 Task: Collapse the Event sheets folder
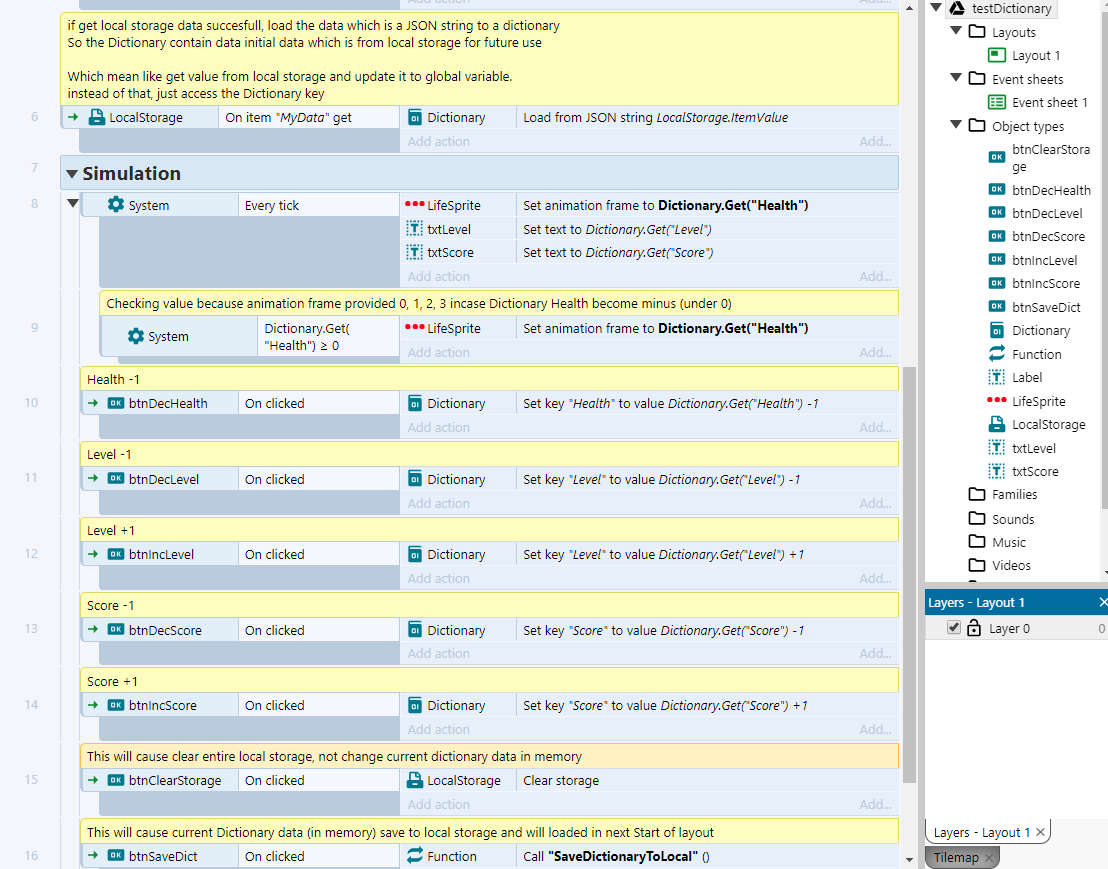[956, 78]
